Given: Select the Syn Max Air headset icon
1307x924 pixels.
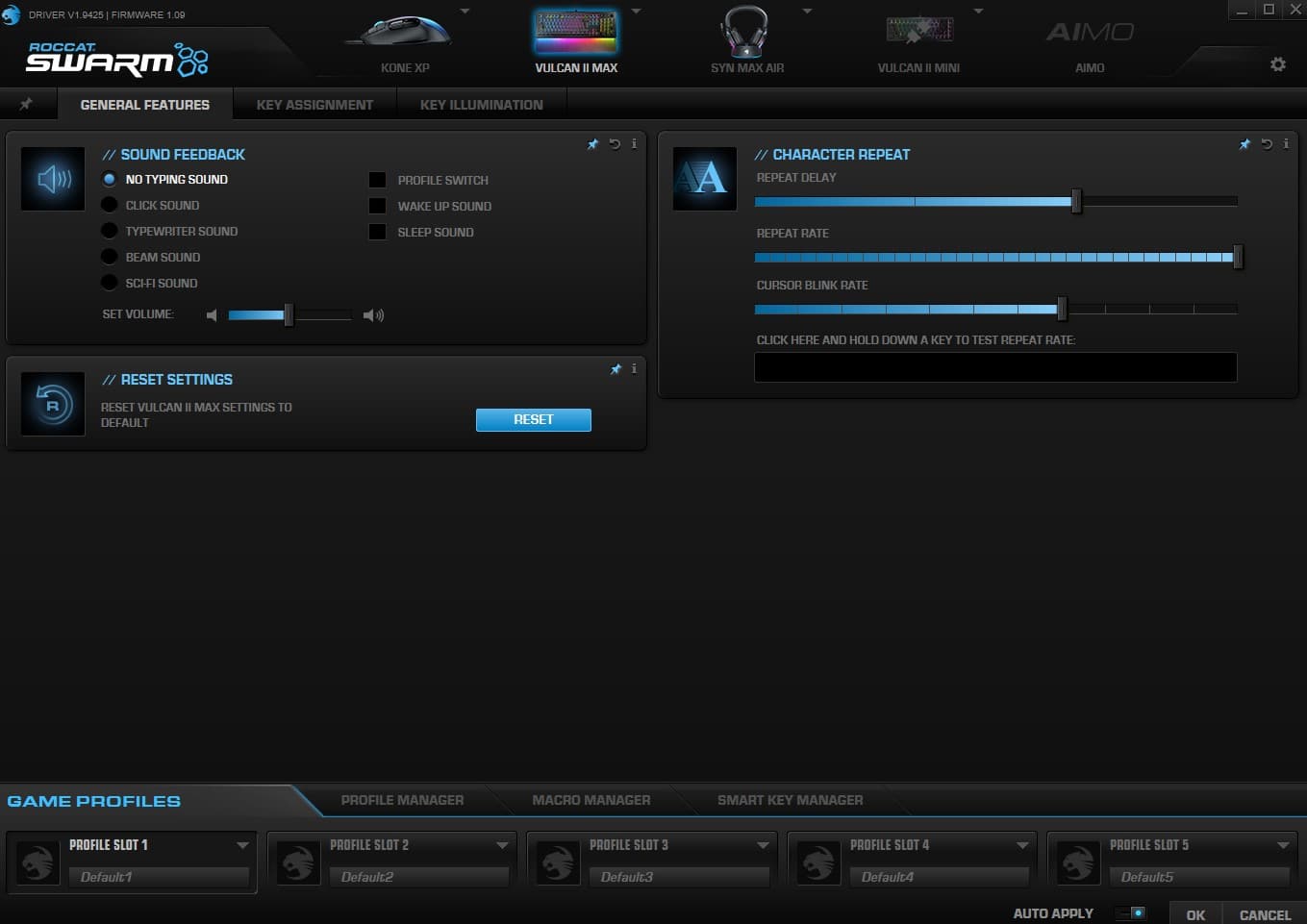Looking at the screenshot, I should [745, 33].
